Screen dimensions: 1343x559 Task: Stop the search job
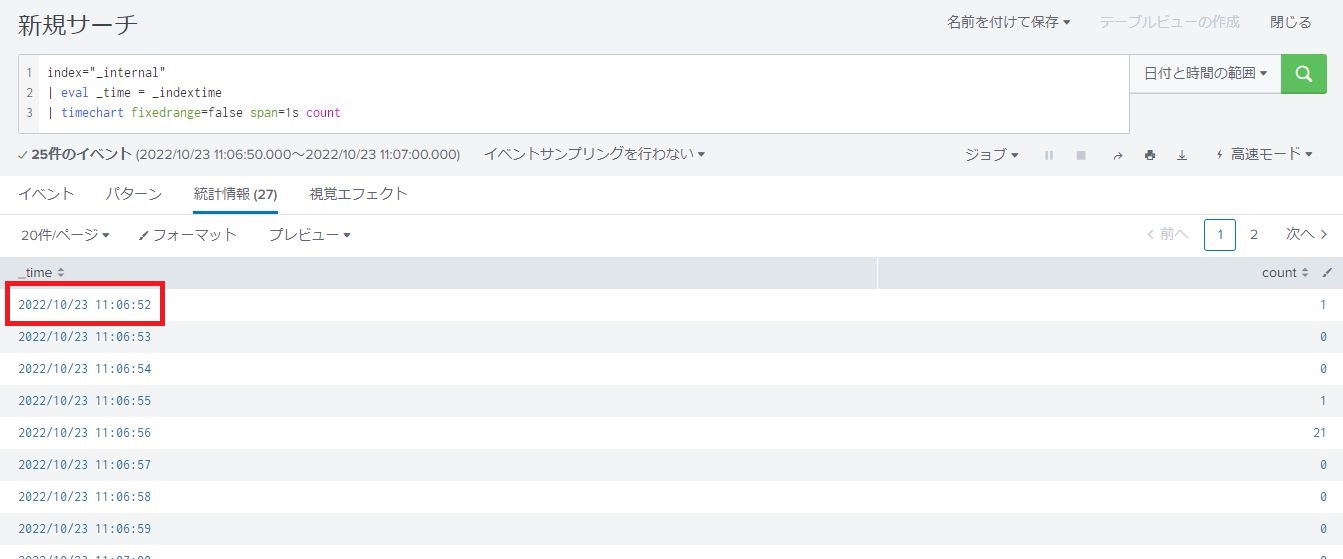pos(1081,155)
